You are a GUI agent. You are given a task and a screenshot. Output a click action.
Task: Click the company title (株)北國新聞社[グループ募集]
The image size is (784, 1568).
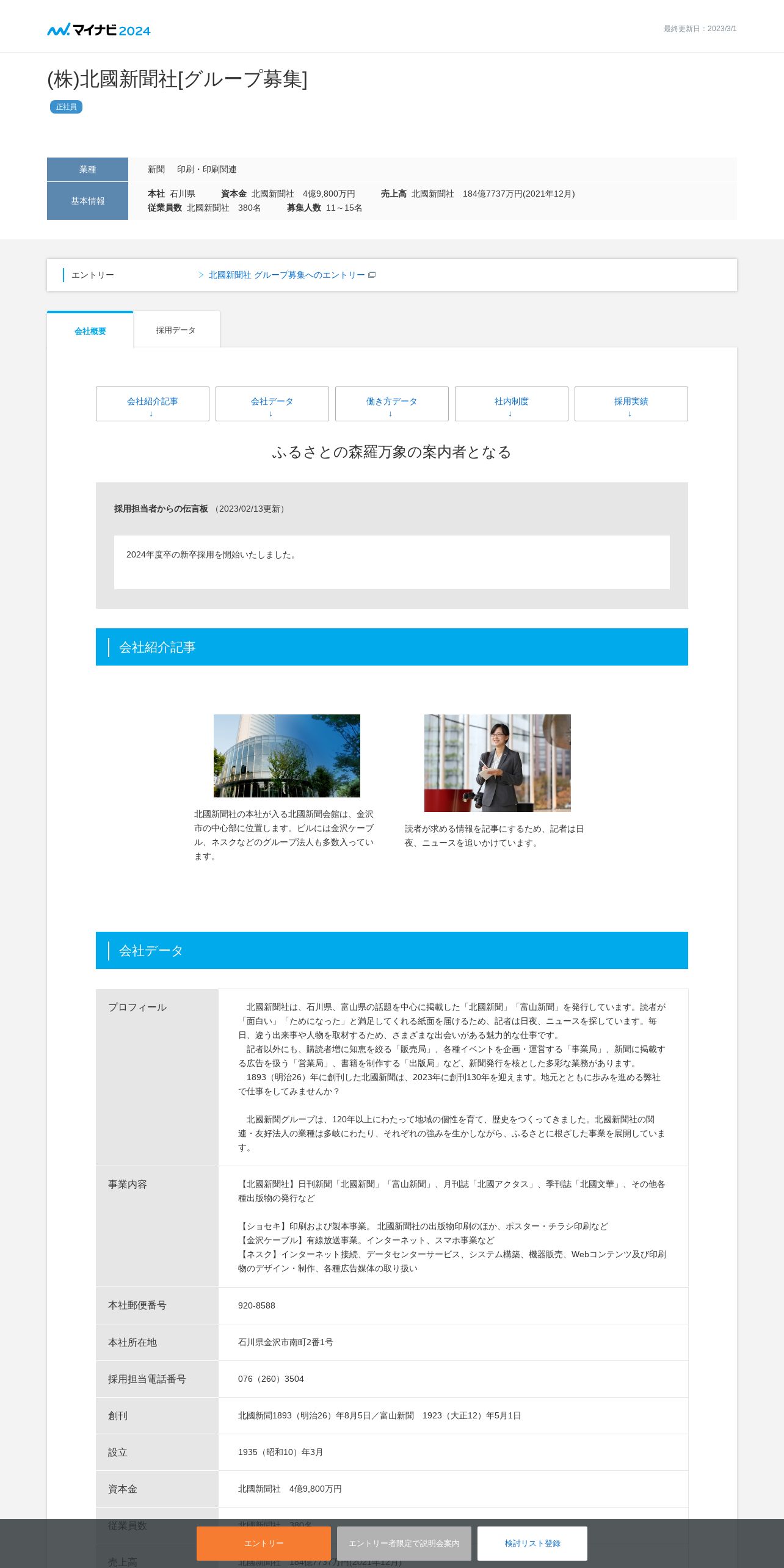pos(178,79)
